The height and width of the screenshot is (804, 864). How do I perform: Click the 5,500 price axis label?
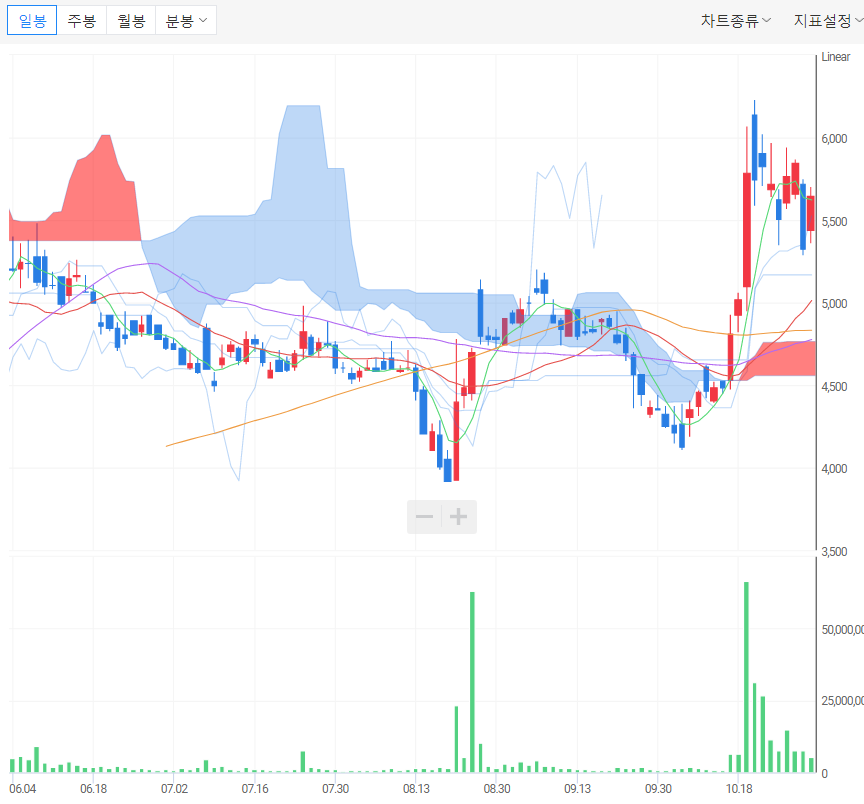(x=834, y=222)
